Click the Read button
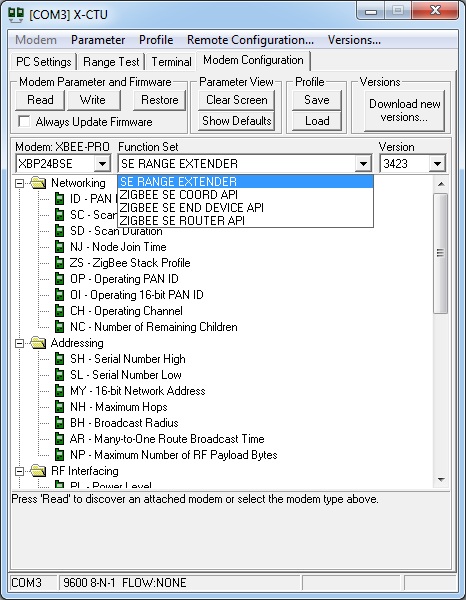 40,100
